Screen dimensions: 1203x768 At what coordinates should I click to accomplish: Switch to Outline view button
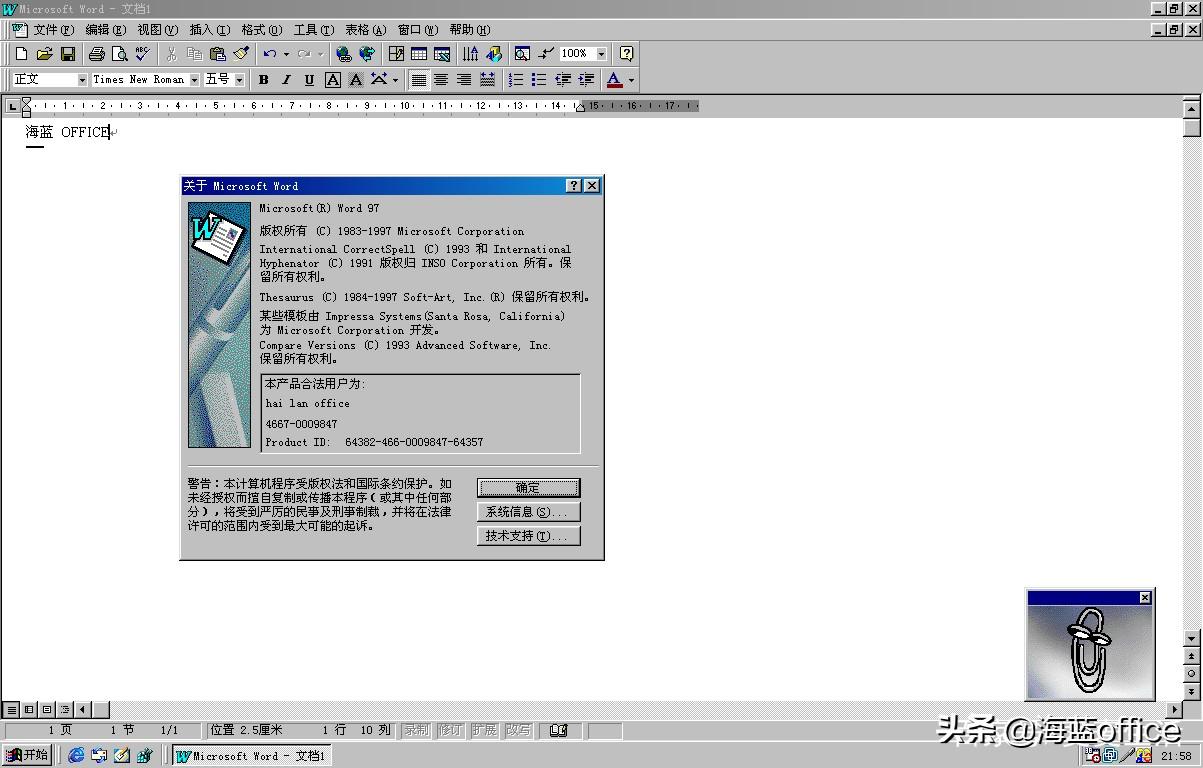pyautogui.click(x=65, y=710)
